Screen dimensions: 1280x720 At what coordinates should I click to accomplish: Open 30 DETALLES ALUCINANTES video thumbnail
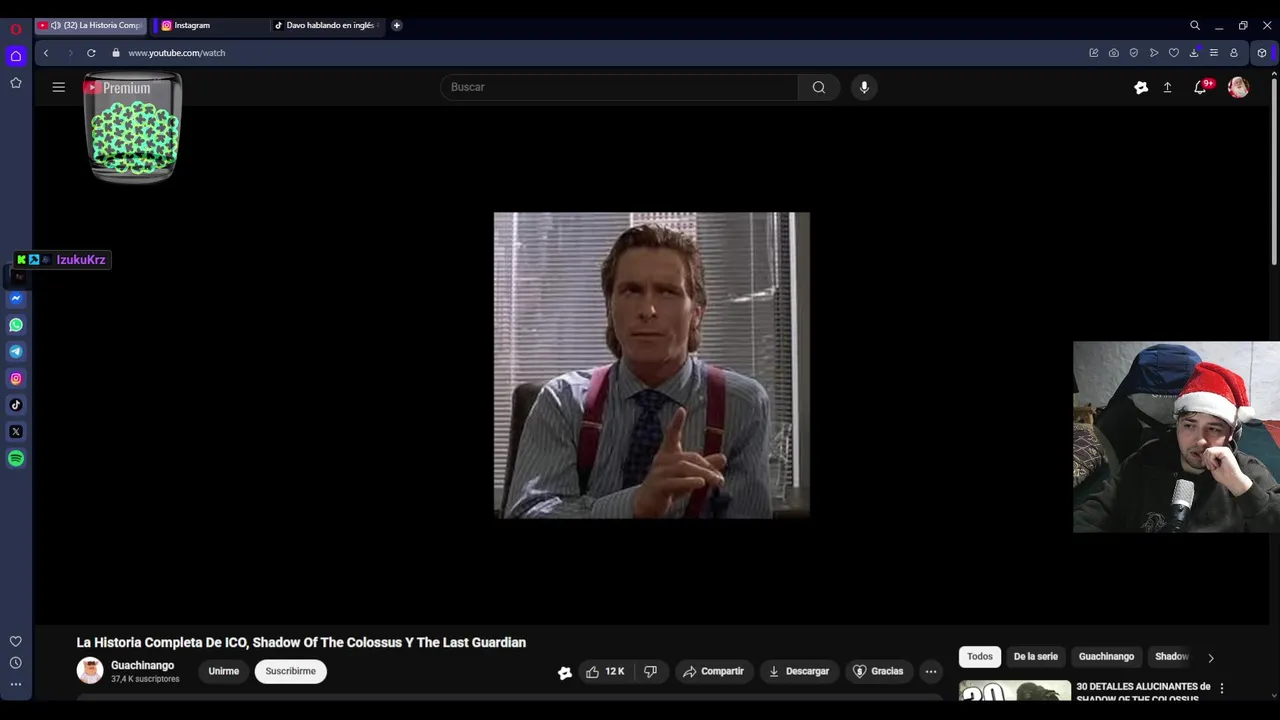[x=1015, y=691]
